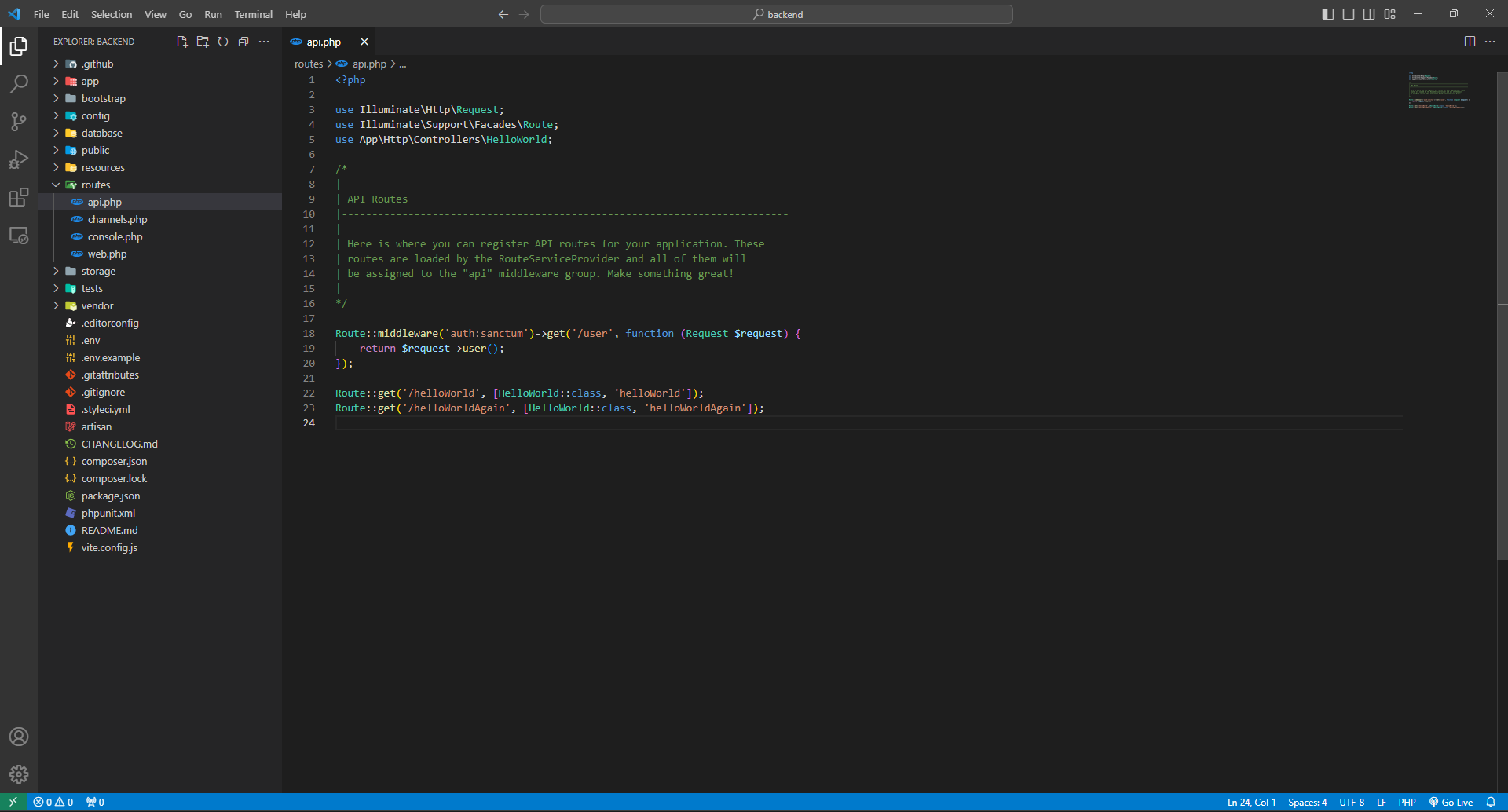Open the Source Control view

pyautogui.click(x=19, y=121)
